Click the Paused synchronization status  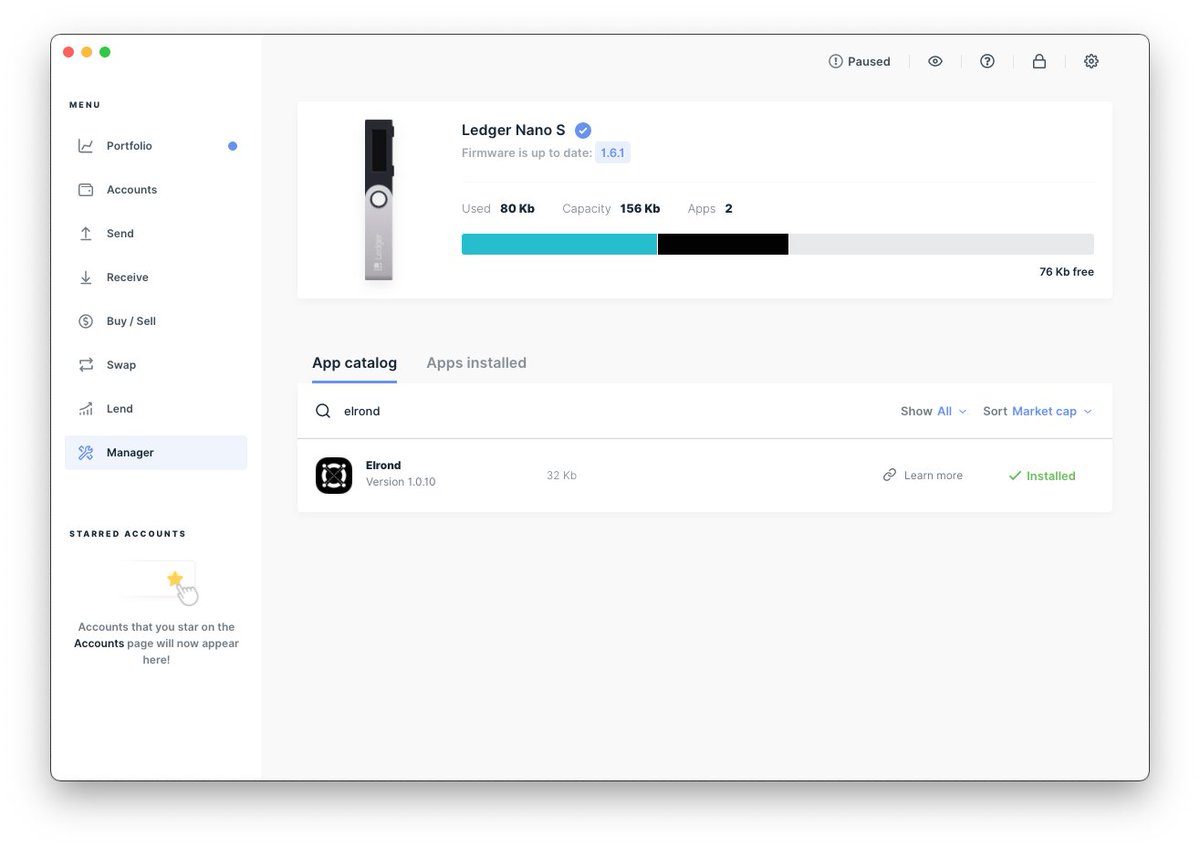(x=859, y=62)
